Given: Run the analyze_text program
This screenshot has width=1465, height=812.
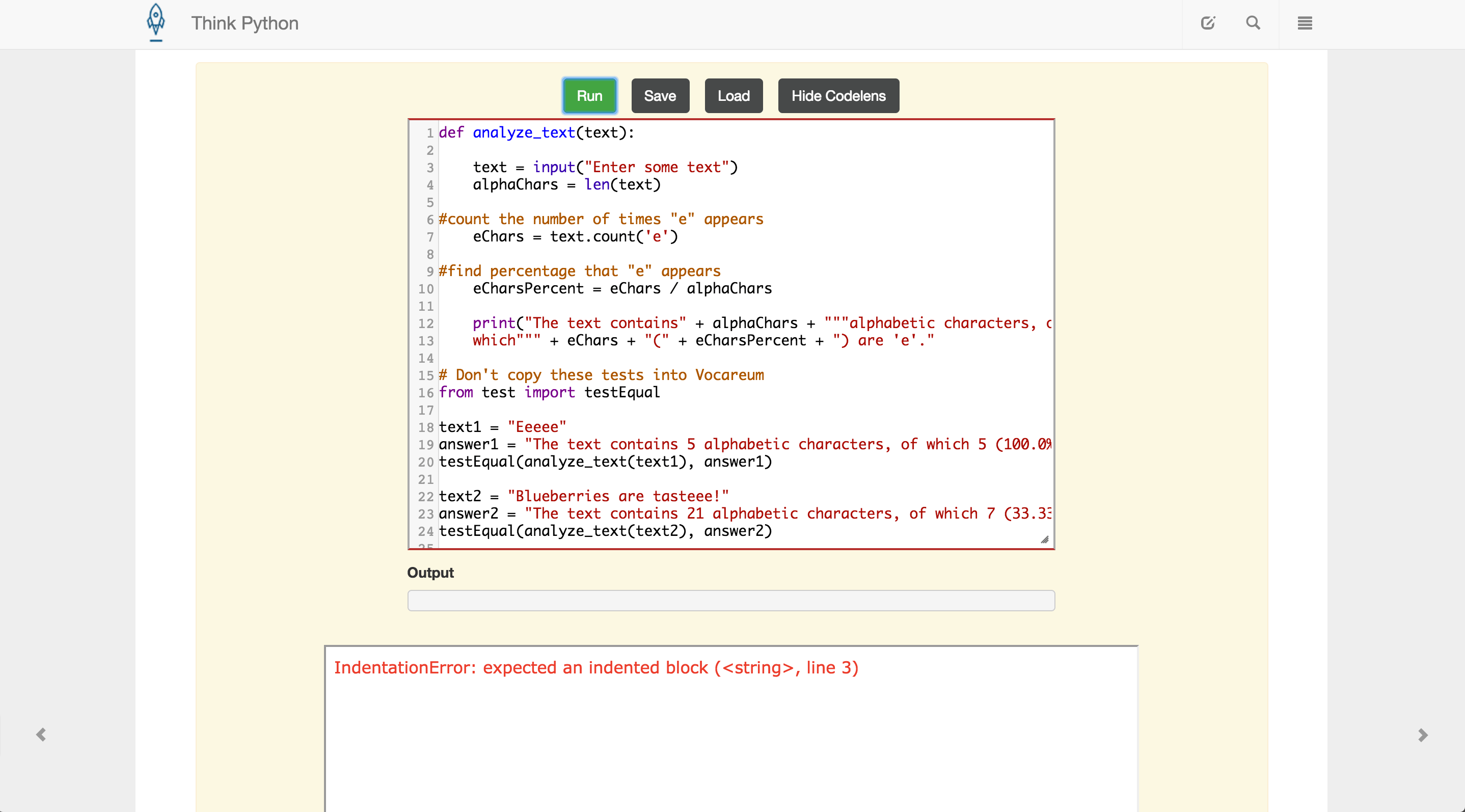Looking at the screenshot, I should tap(589, 96).
